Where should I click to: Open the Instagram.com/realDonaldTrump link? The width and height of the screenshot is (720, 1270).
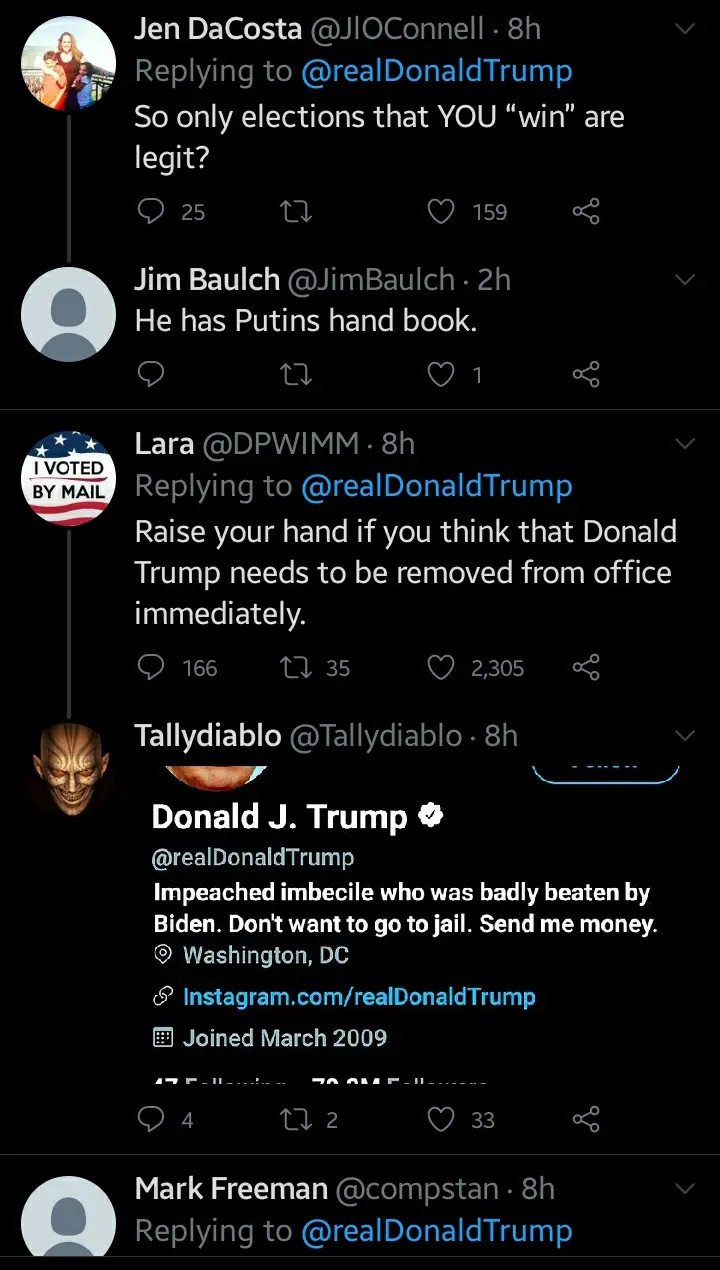point(359,997)
